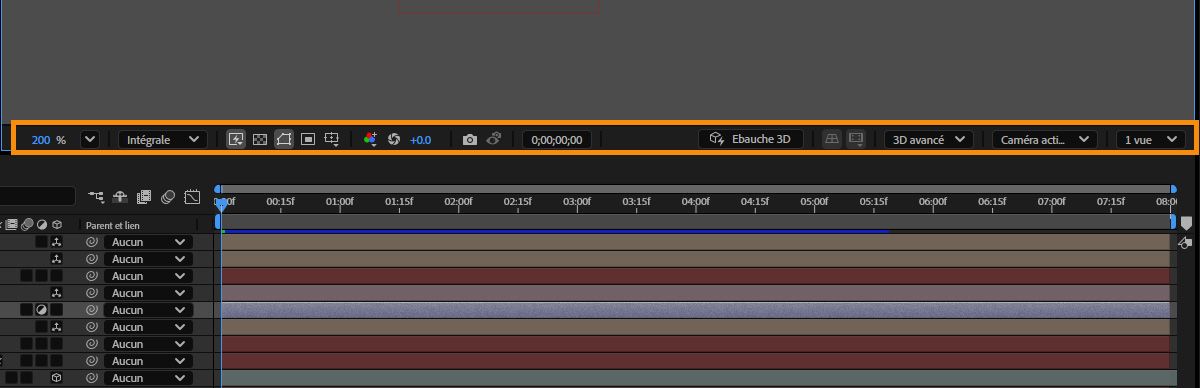Toggle 3D cube switch on bottom layer

(x=57, y=378)
